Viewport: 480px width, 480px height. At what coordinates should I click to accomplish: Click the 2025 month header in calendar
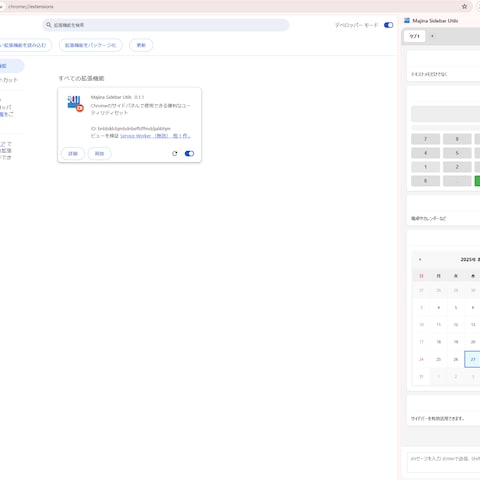pyautogui.click(x=470, y=259)
